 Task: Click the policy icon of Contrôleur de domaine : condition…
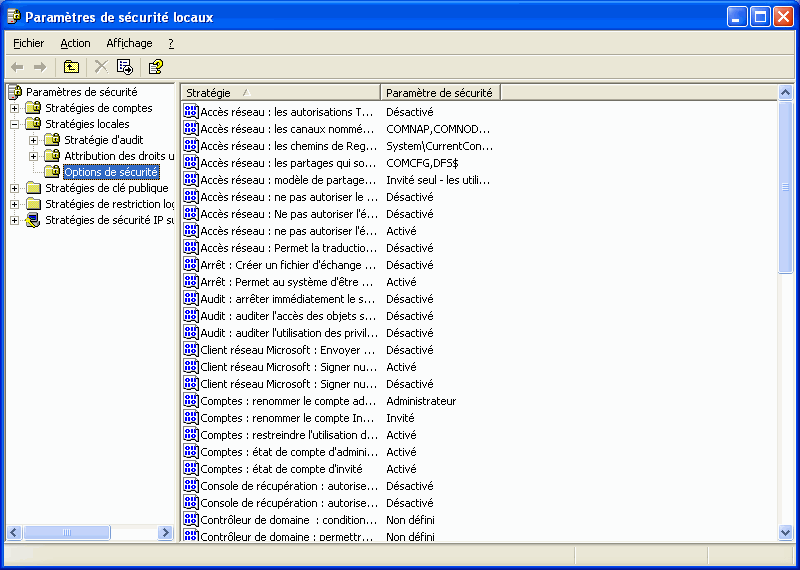[191, 519]
